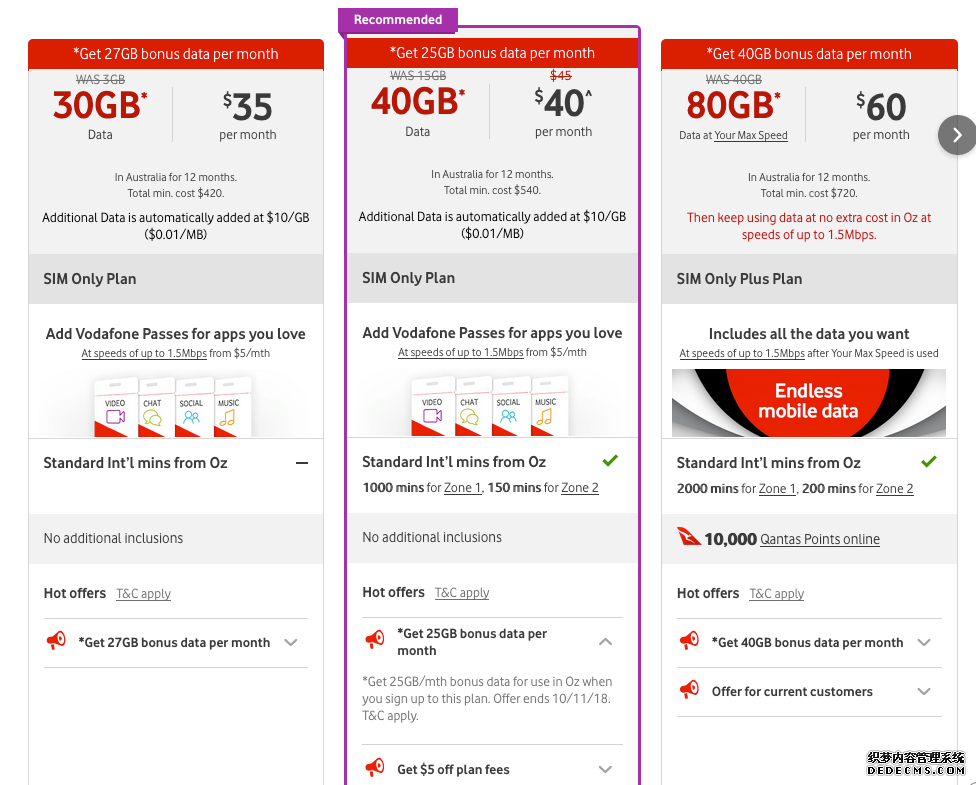Open the Your Max Speed link under 80GB
This screenshot has width=976, height=785.
click(x=751, y=135)
